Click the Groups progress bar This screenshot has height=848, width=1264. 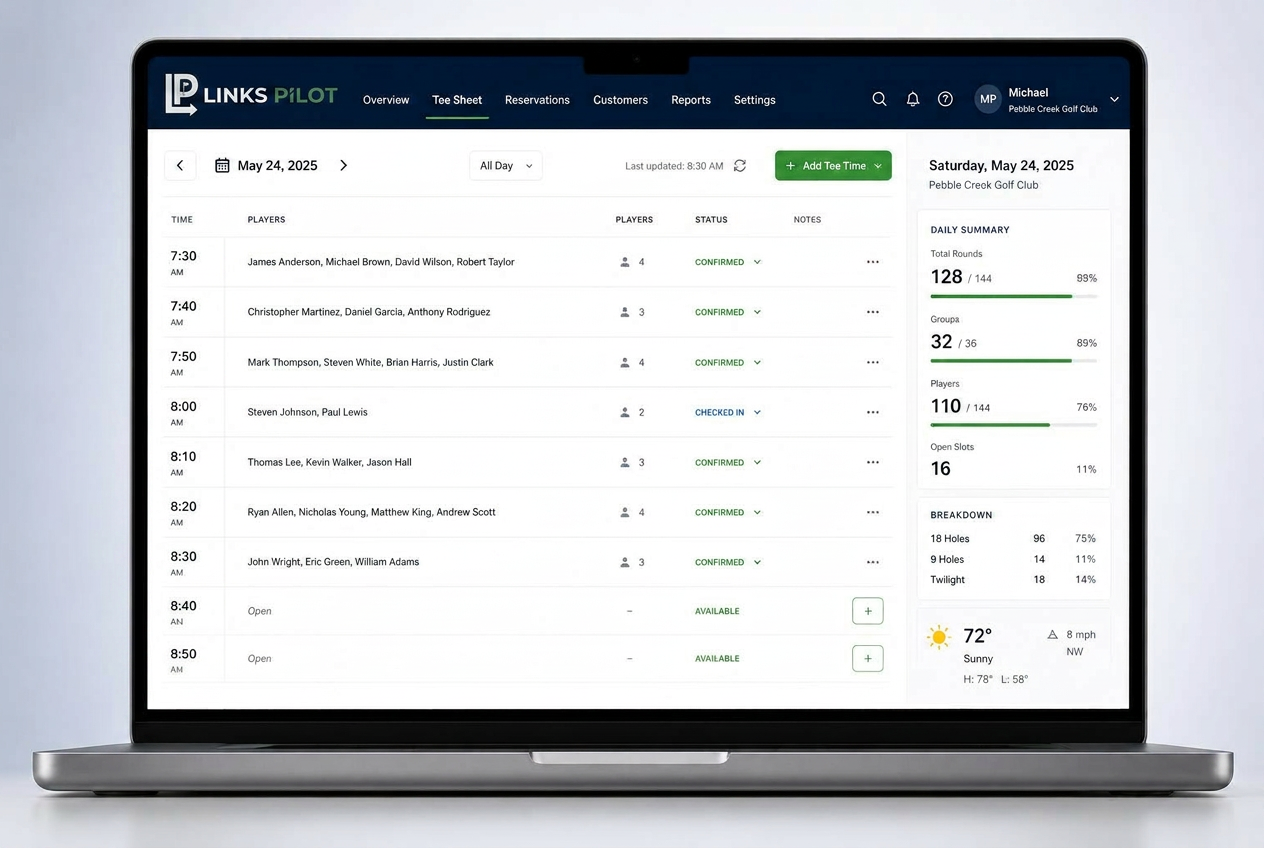pyautogui.click(x=1014, y=360)
